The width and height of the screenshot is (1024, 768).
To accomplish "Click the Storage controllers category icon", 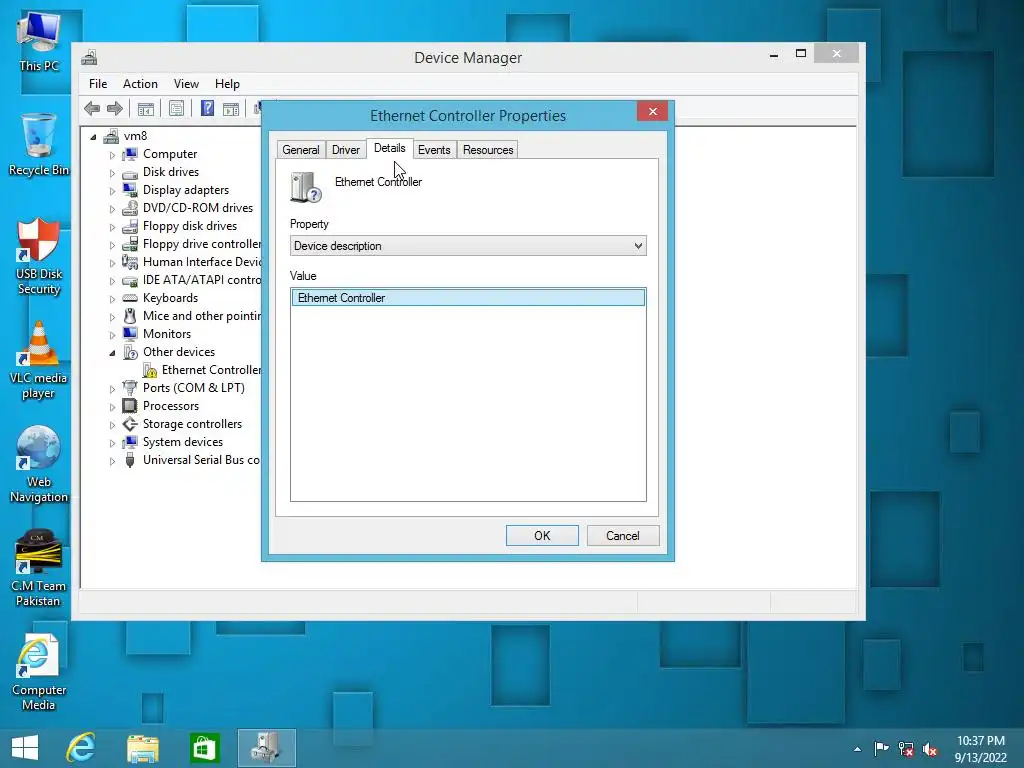I will tap(130, 424).
